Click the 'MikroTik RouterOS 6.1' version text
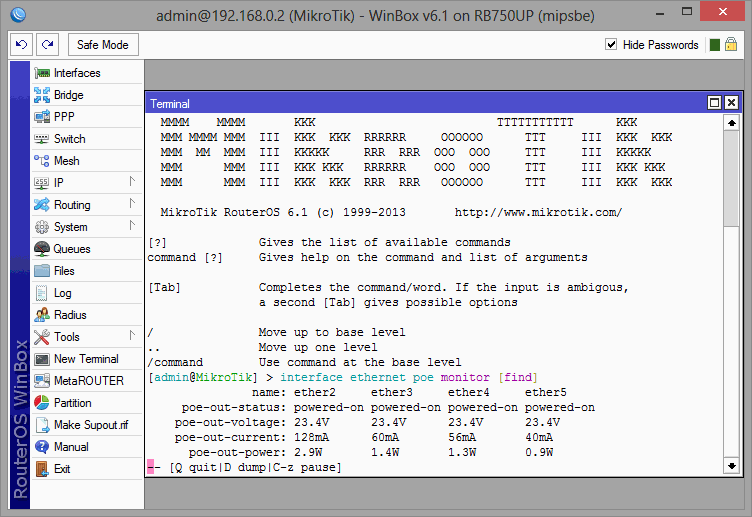The image size is (752, 517). point(234,212)
